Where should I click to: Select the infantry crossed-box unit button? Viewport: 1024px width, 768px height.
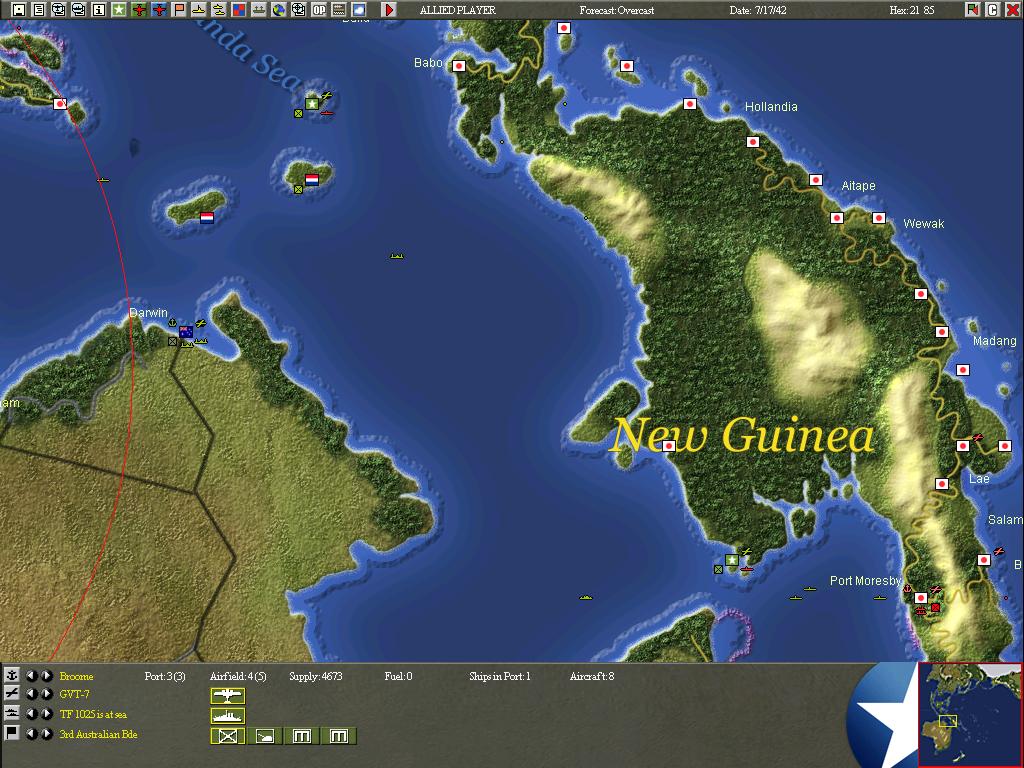coord(228,736)
